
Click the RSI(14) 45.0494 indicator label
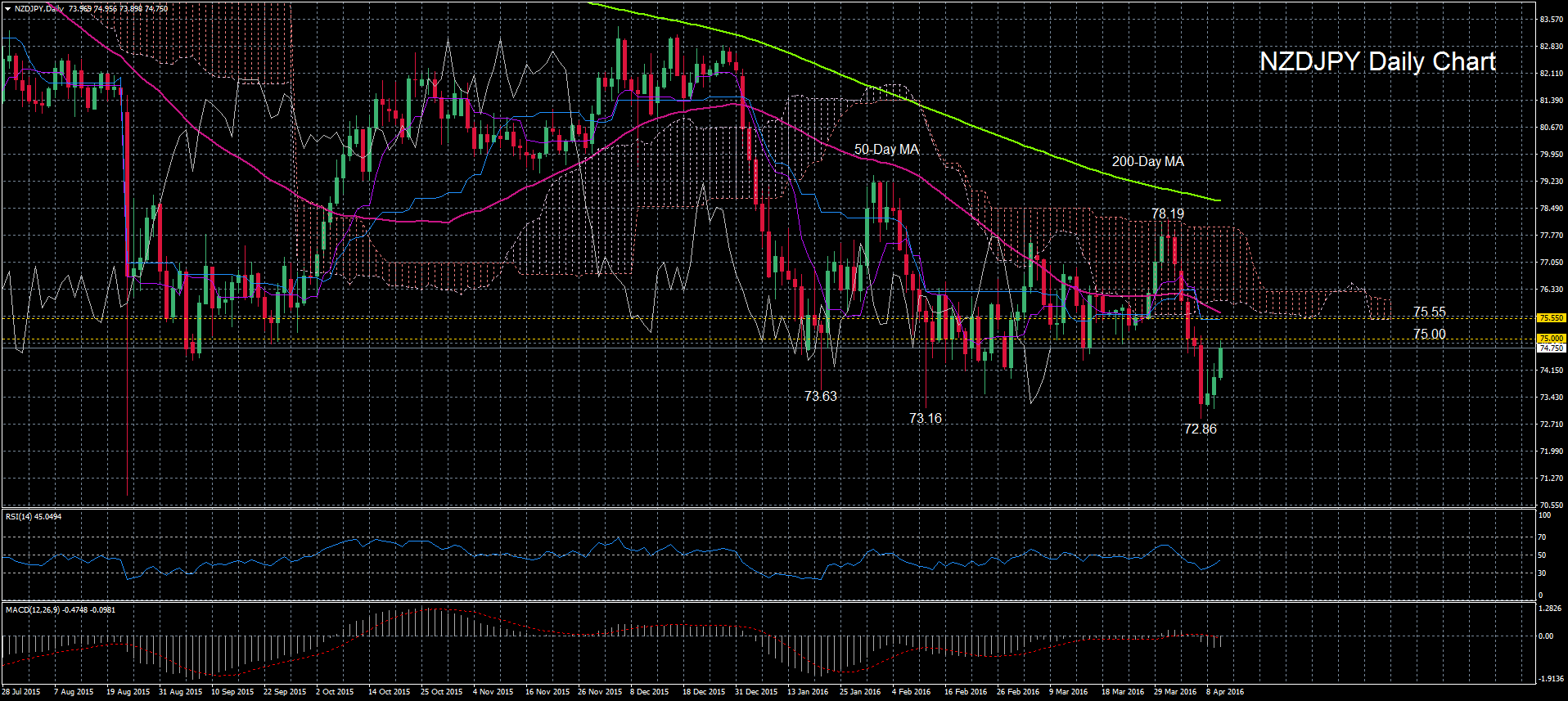(x=34, y=517)
